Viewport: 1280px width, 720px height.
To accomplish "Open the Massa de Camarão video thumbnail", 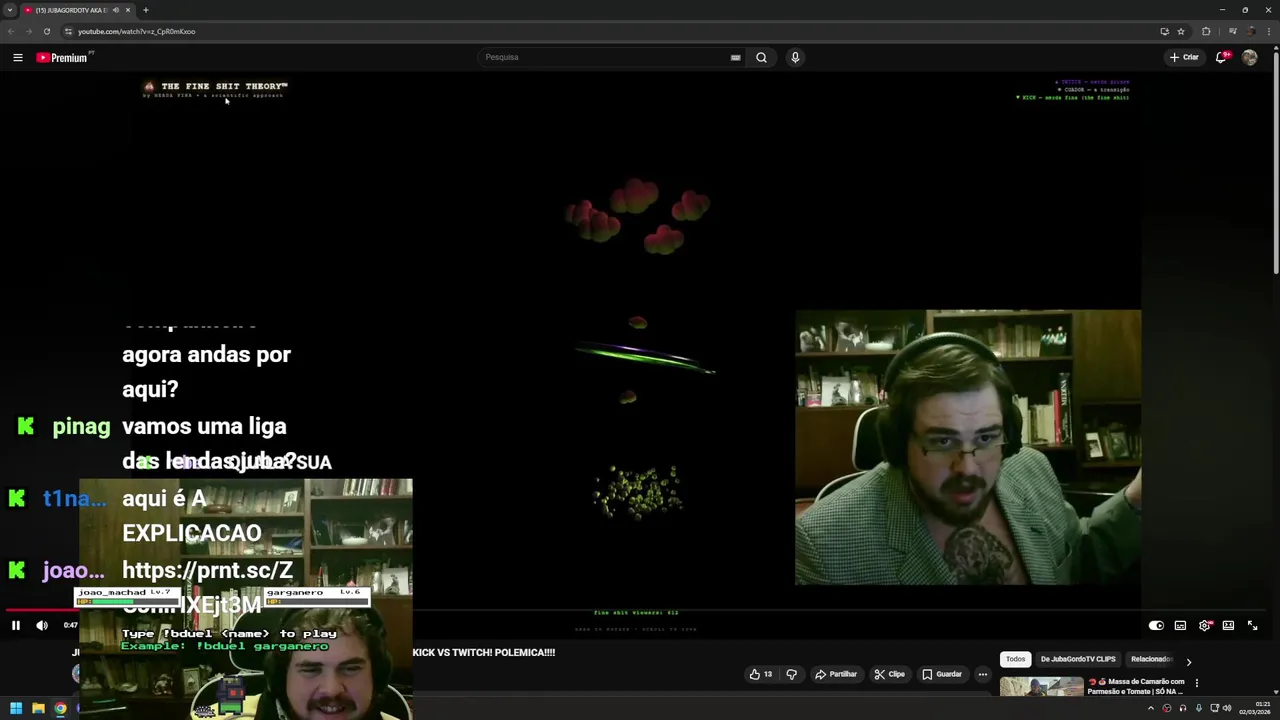I will (1041, 687).
